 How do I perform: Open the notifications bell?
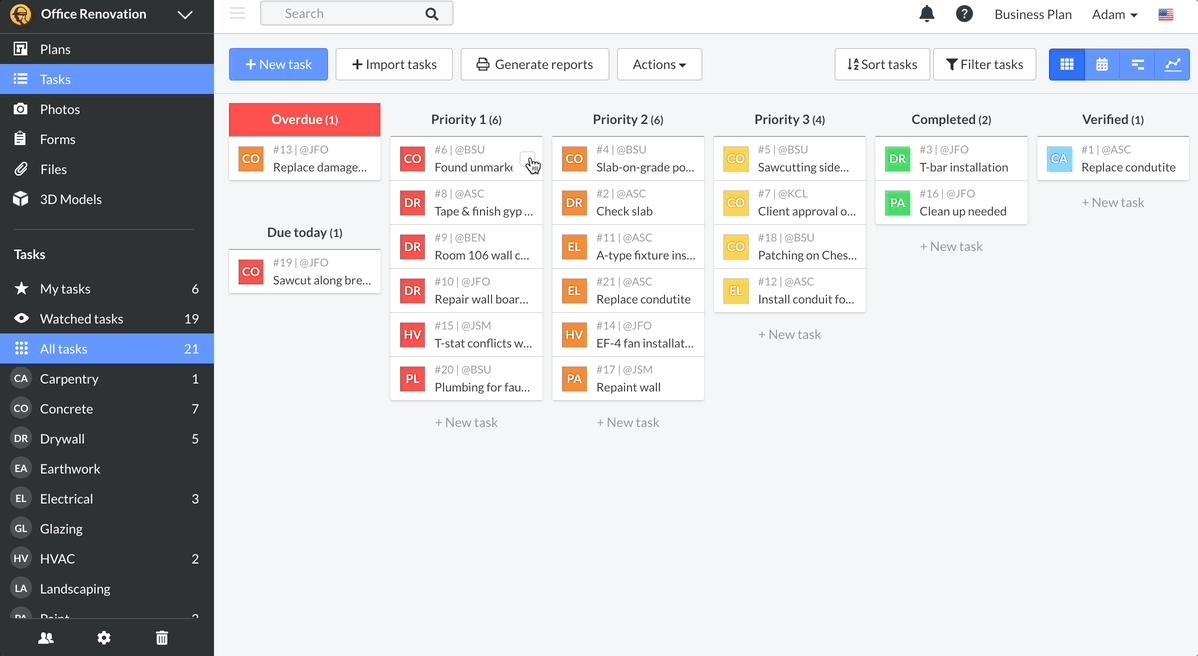click(927, 14)
